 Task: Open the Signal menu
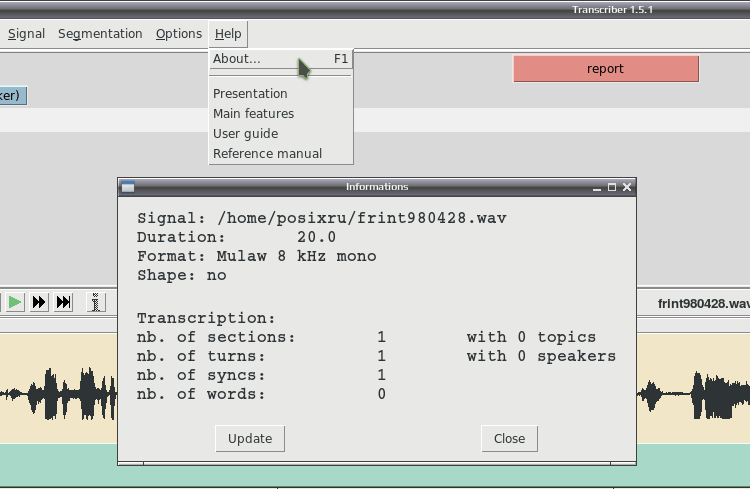click(x=26, y=34)
